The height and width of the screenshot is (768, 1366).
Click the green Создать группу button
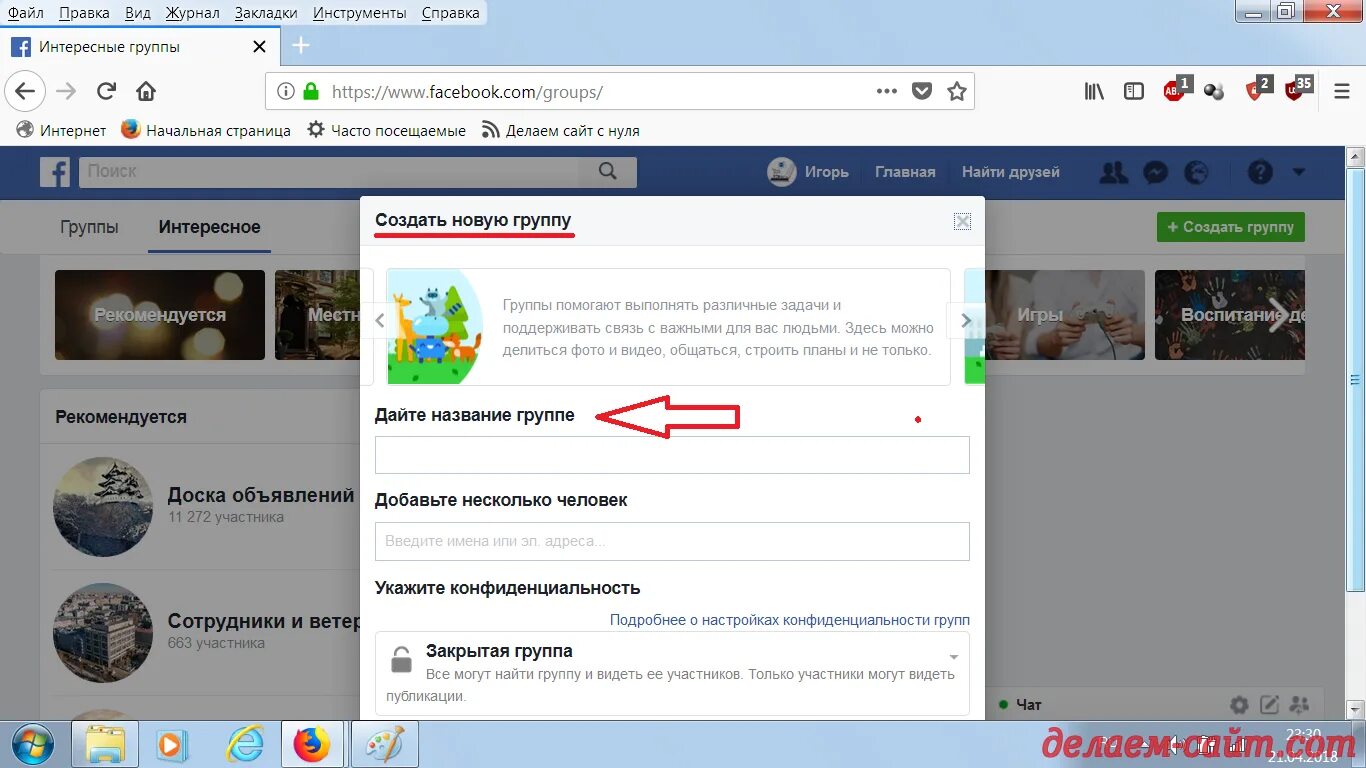click(x=1231, y=227)
